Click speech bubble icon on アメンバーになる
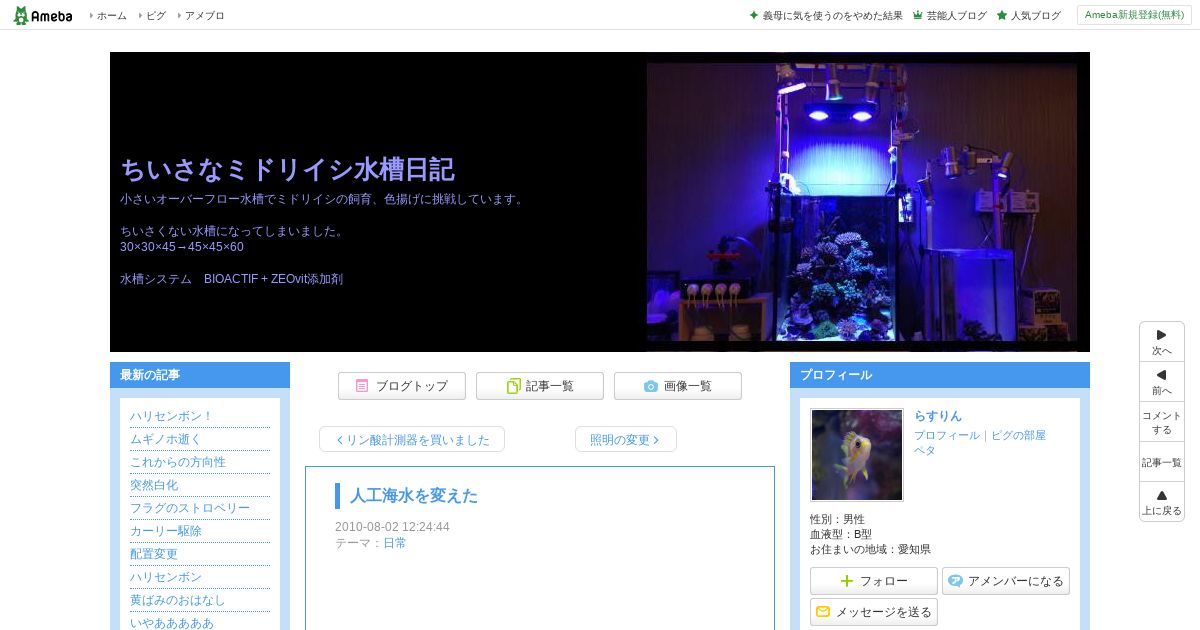This screenshot has height=630, width=1200. point(955,581)
